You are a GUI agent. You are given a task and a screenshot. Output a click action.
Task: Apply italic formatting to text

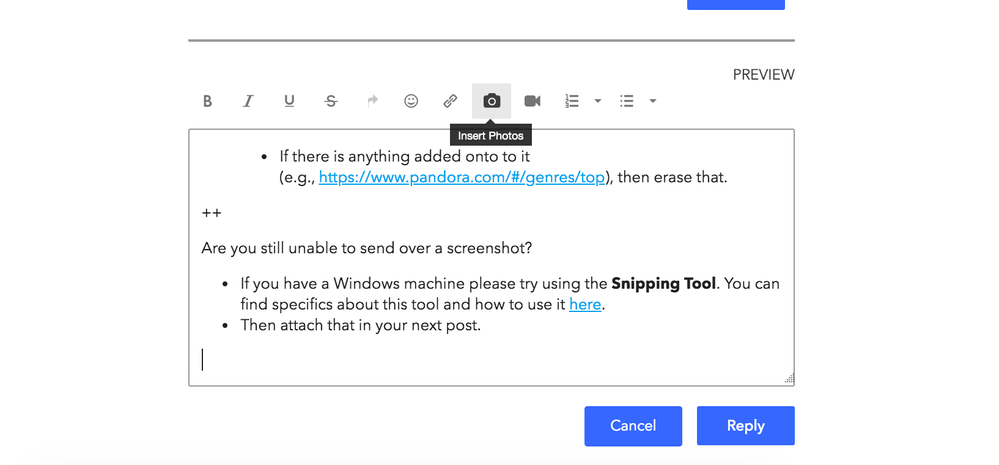[x=248, y=101]
